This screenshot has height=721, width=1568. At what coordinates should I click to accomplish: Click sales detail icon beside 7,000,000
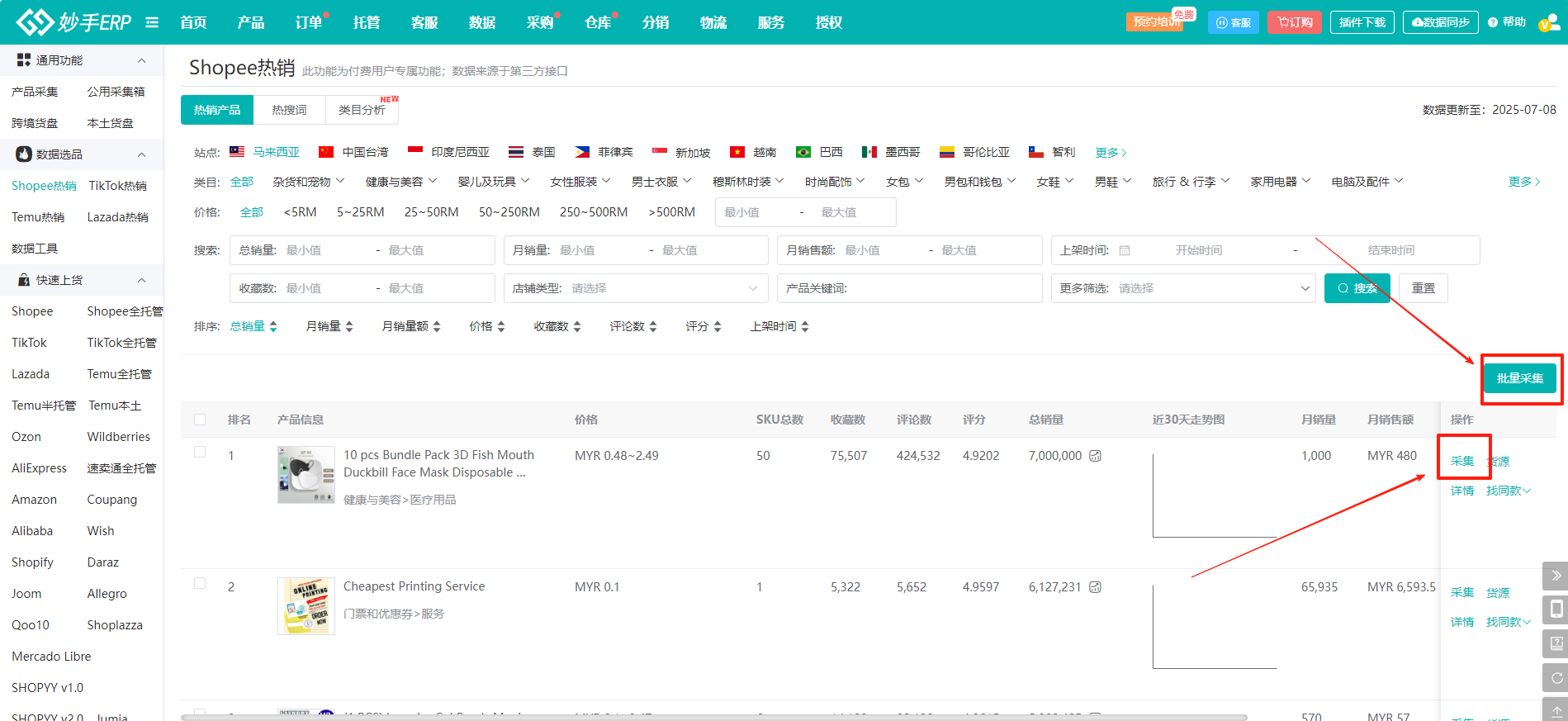tap(1096, 456)
